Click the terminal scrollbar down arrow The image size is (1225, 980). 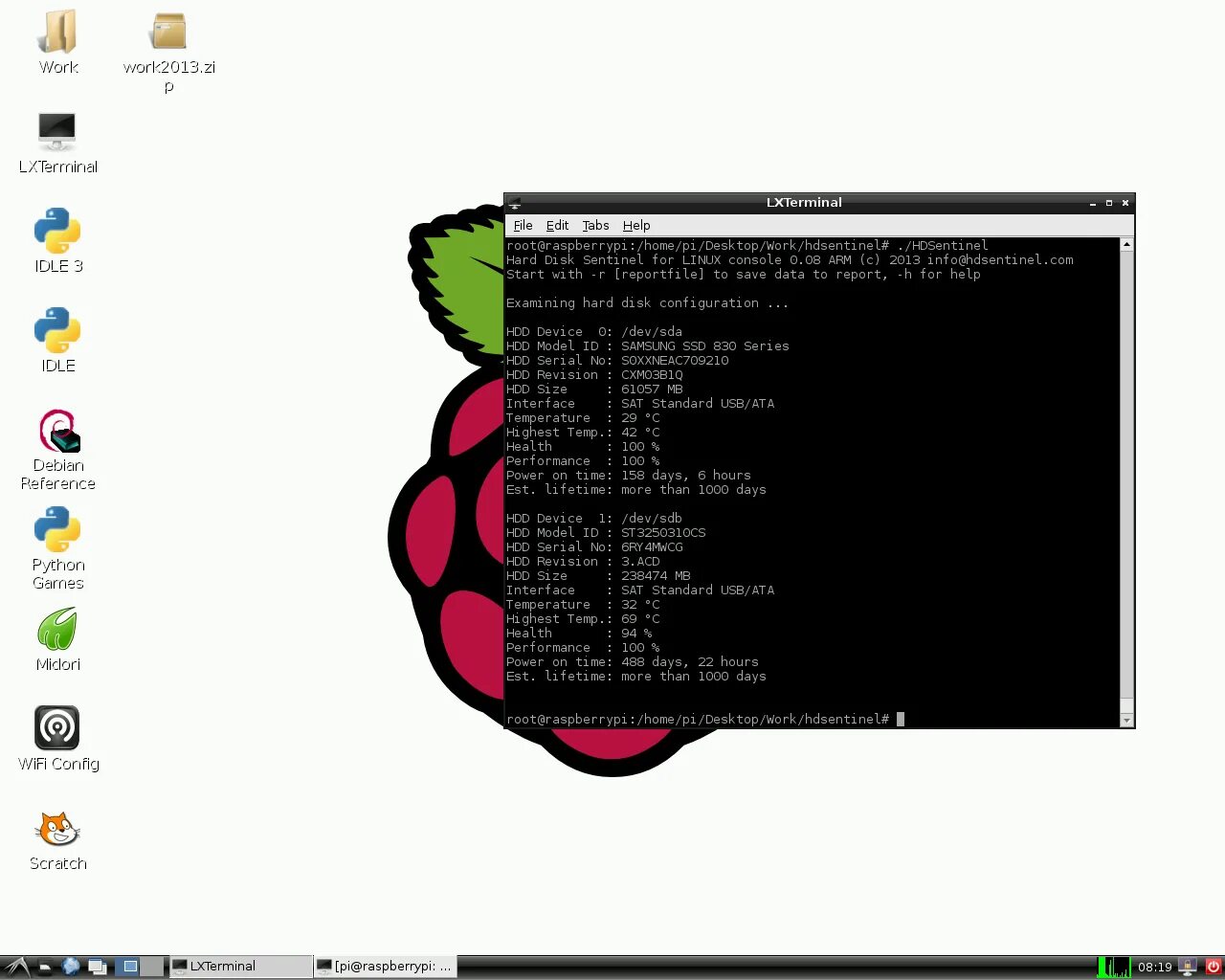[x=1126, y=720]
